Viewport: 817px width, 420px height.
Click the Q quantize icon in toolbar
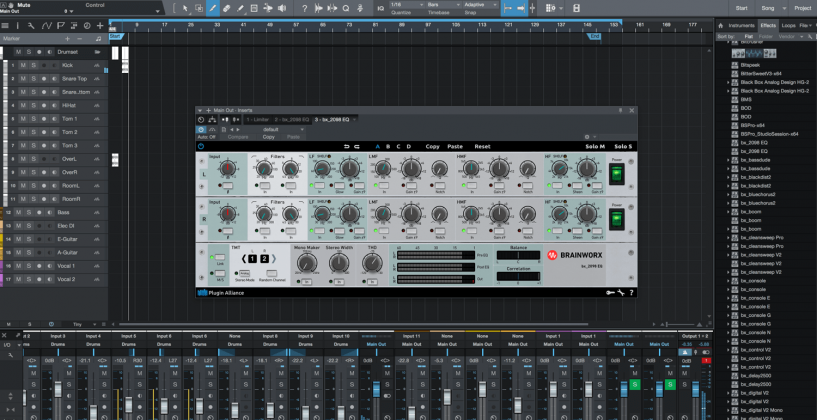coord(346,8)
